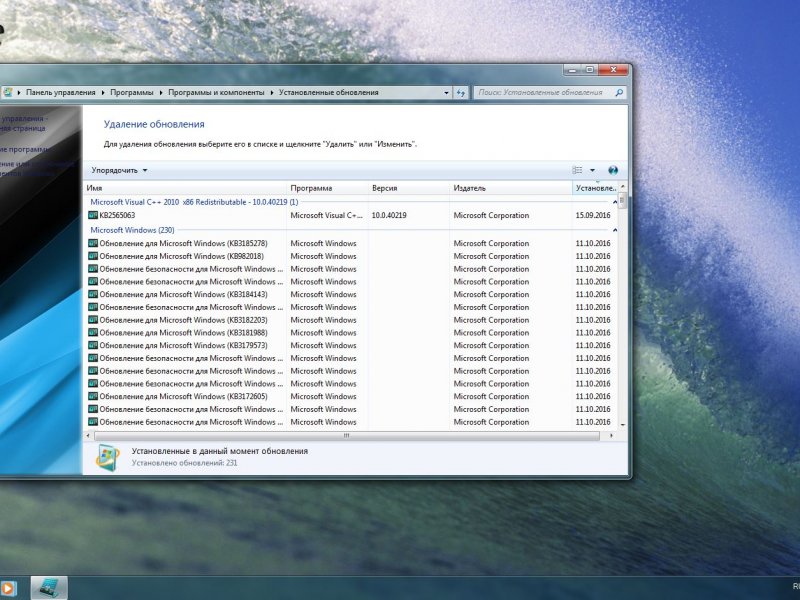Viewport: 800px width, 600px height.
Task: Click program cell Microsoft Visual C+...
Action: [x=327, y=215]
